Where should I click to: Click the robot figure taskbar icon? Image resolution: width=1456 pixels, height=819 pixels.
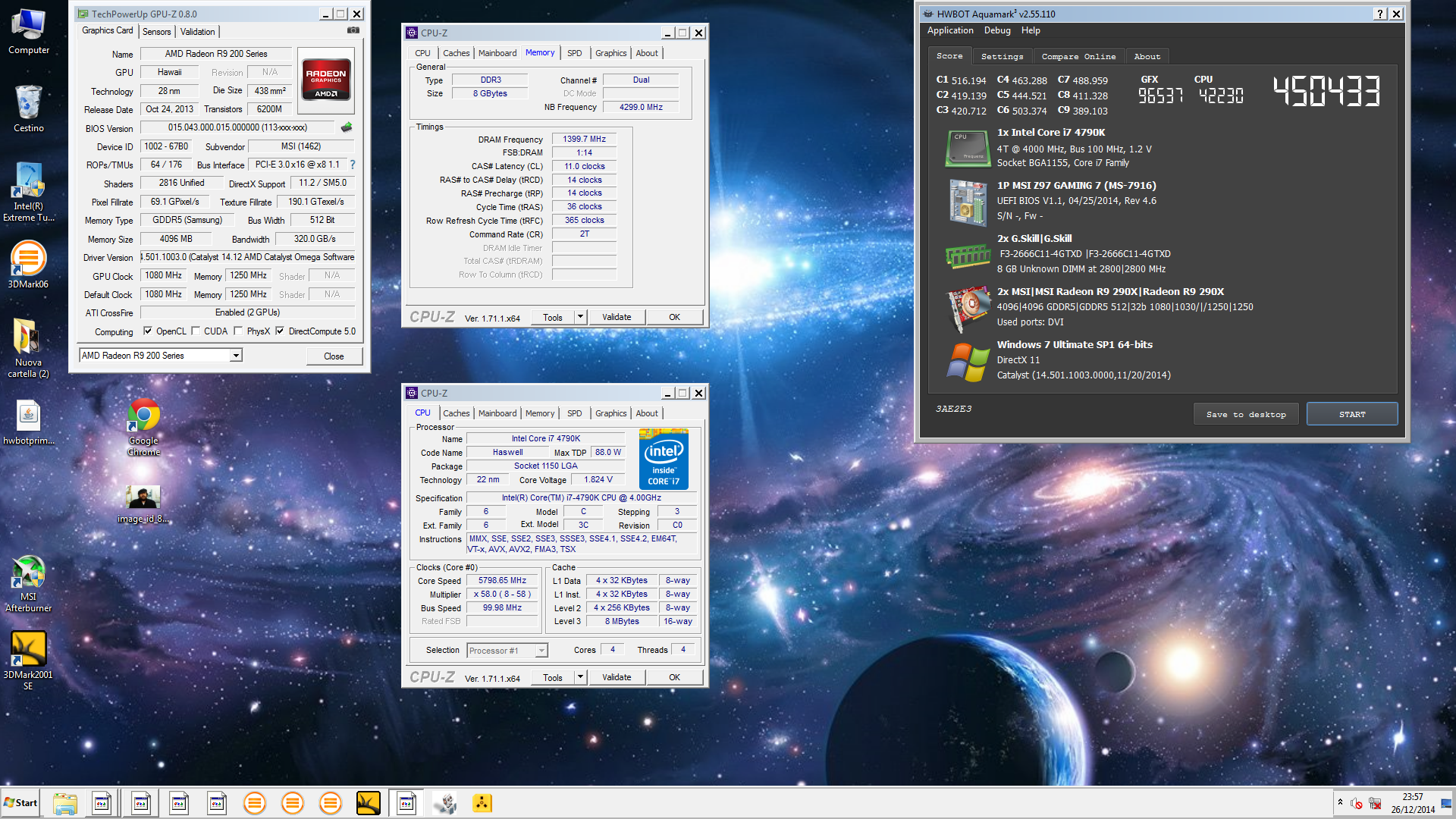tap(444, 803)
